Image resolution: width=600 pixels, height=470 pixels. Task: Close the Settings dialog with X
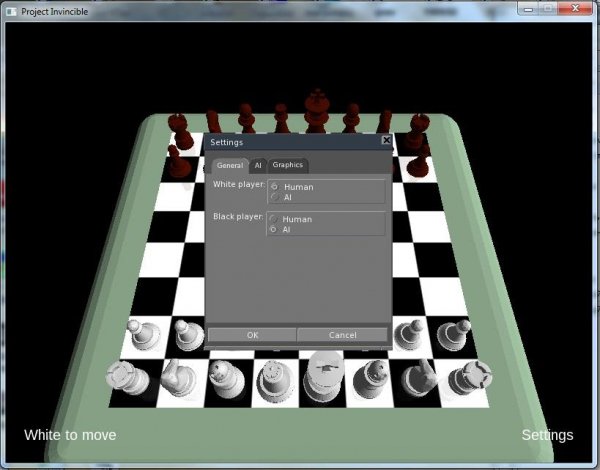pyautogui.click(x=386, y=140)
